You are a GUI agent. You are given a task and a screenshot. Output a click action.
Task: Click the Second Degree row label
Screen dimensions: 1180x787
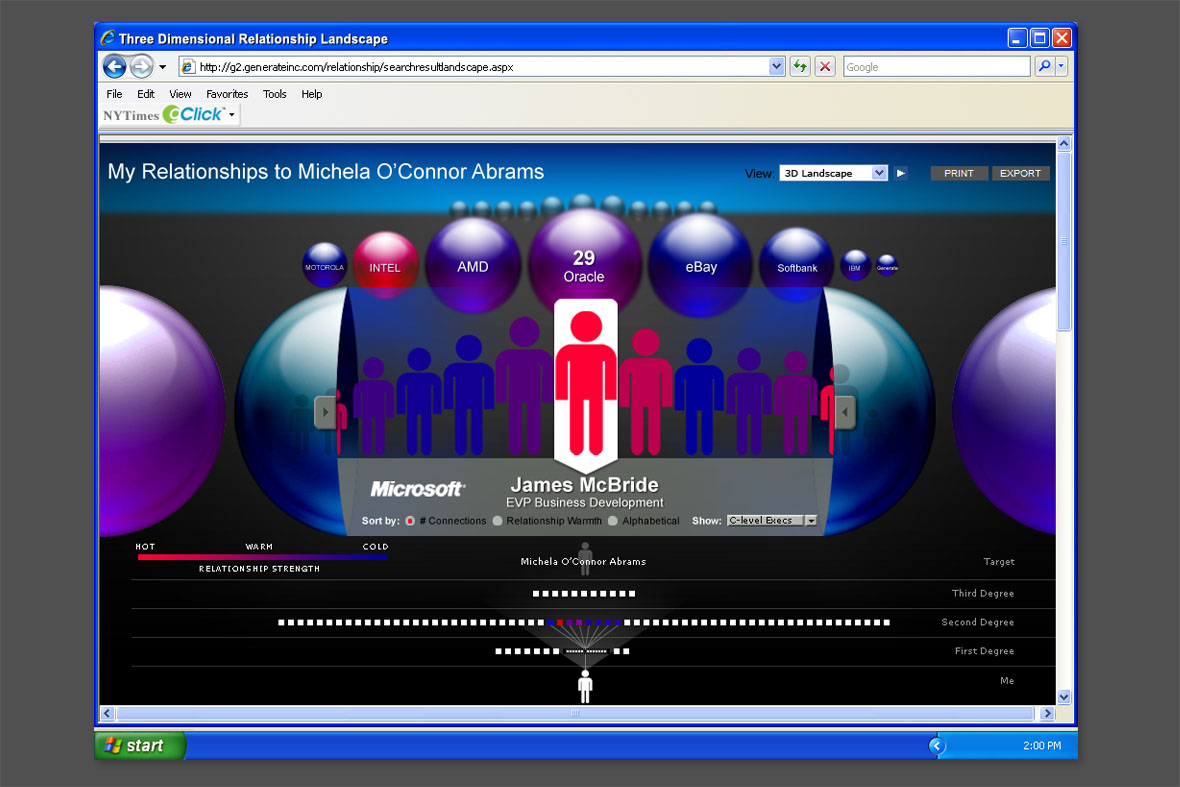point(978,622)
